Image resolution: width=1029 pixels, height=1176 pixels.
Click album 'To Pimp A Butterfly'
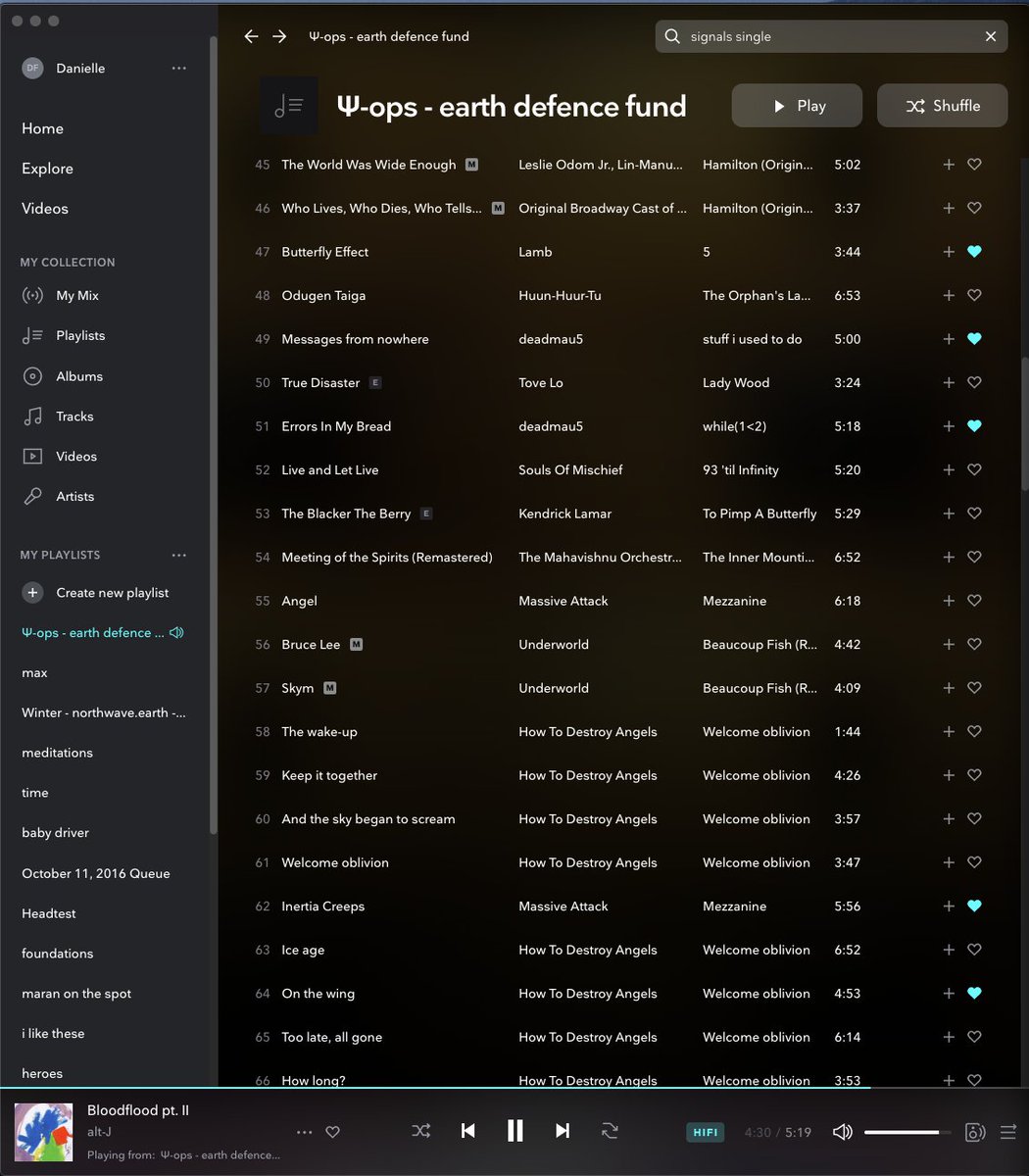pyautogui.click(x=759, y=514)
